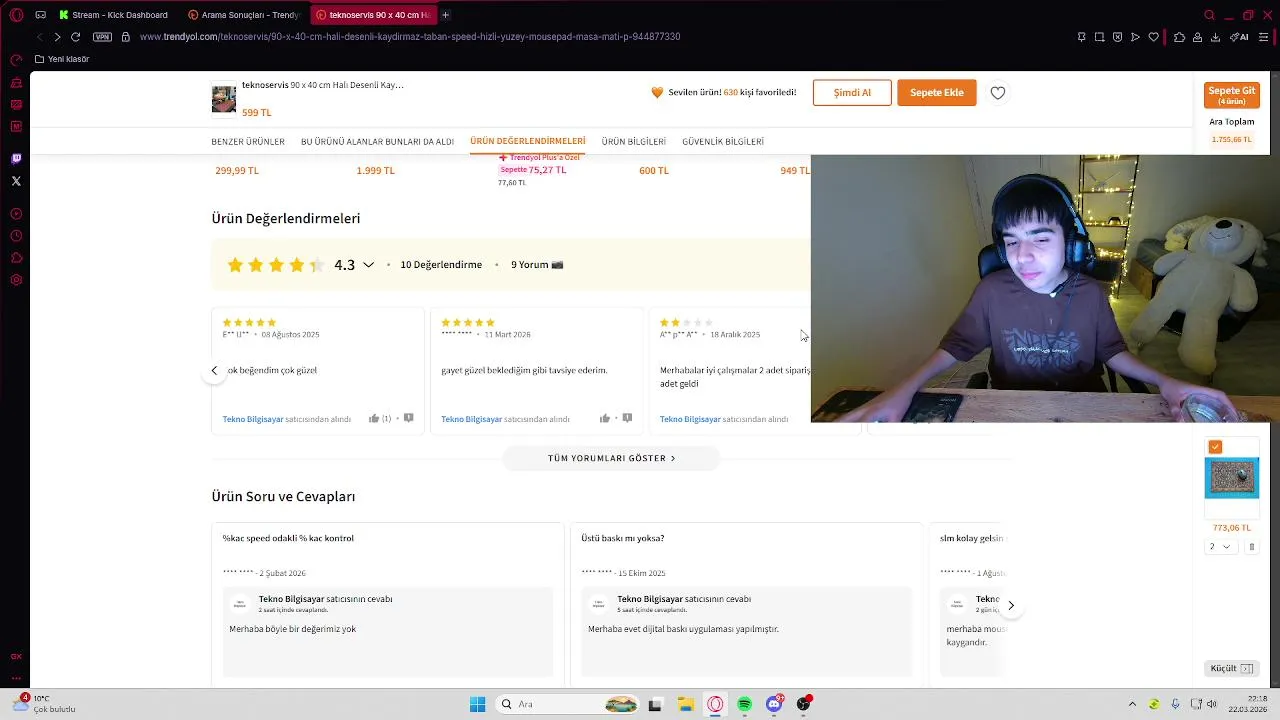This screenshot has width=1280, height=720.
Task: Switch to the Arama Sonuçları Trendyol tab
Action: 244,15
